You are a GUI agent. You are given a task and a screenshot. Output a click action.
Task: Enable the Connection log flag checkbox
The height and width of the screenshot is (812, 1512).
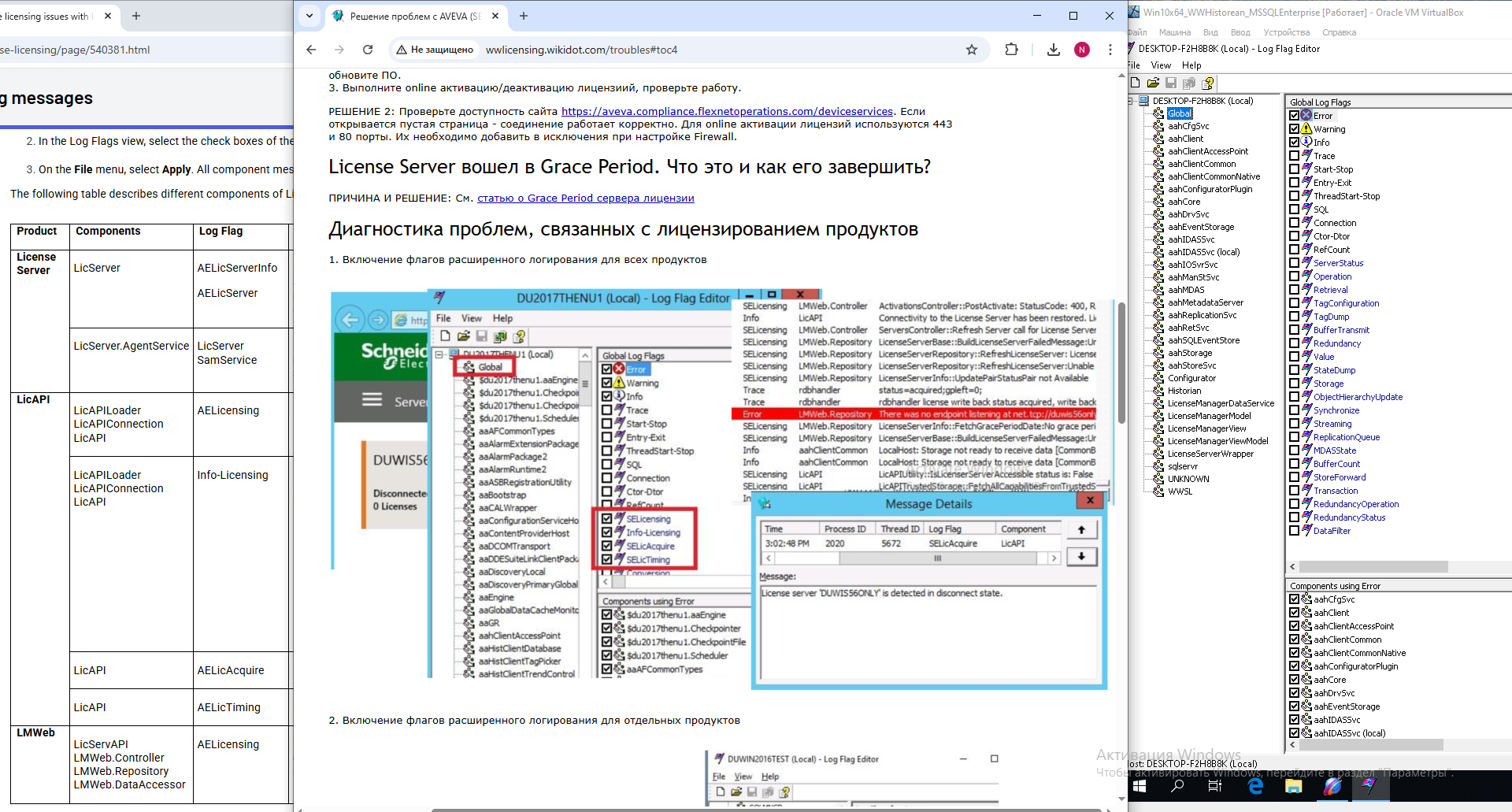(x=1294, y=223)
